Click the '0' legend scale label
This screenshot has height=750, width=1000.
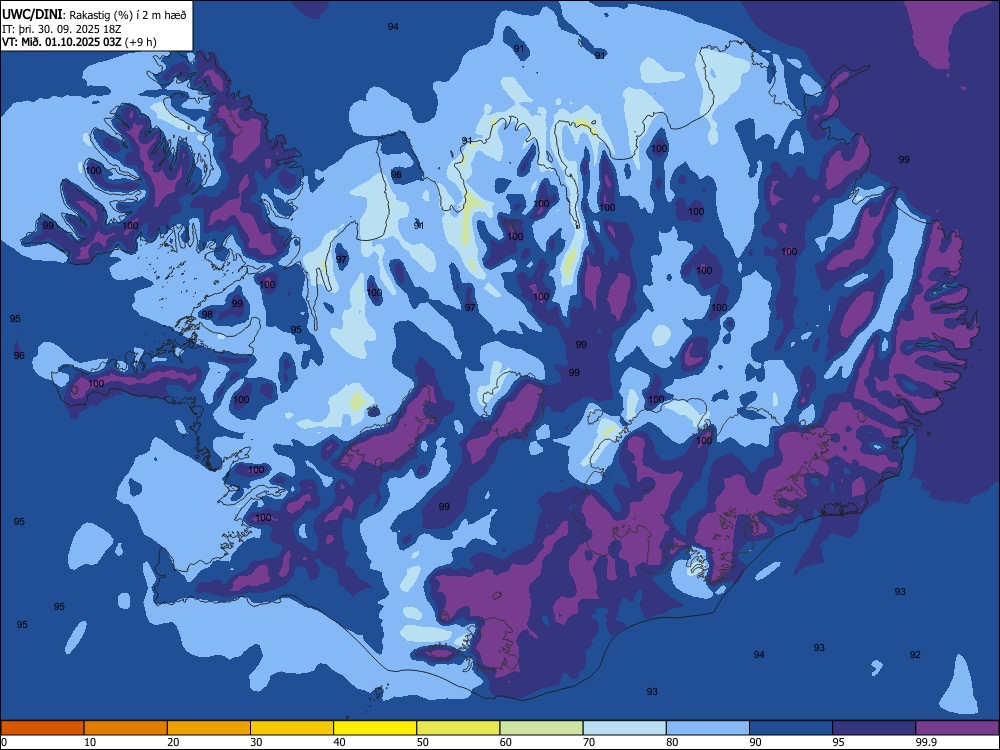(x=4, y=742)
